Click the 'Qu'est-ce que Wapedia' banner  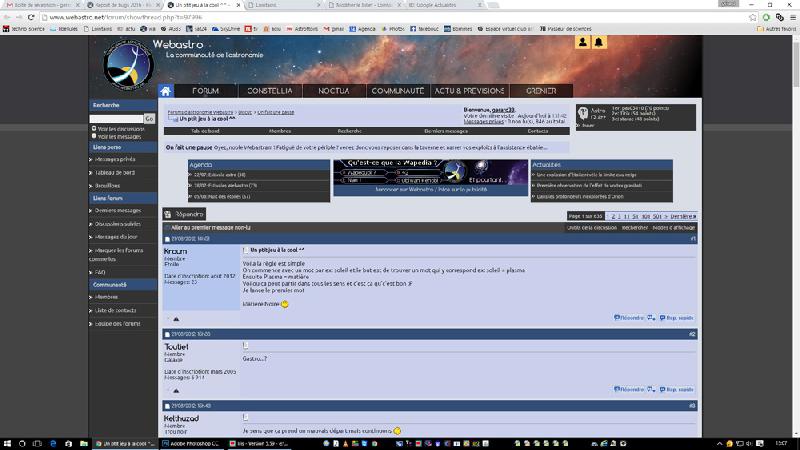(x=431, y=173)
